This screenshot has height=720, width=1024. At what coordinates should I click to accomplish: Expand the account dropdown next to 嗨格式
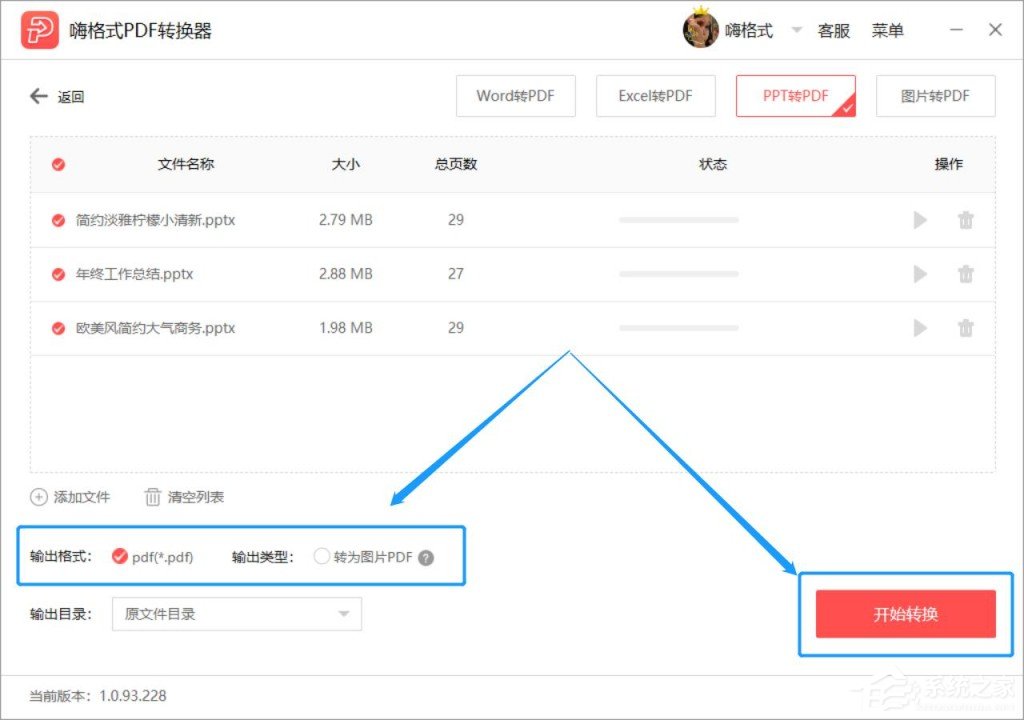795,30
